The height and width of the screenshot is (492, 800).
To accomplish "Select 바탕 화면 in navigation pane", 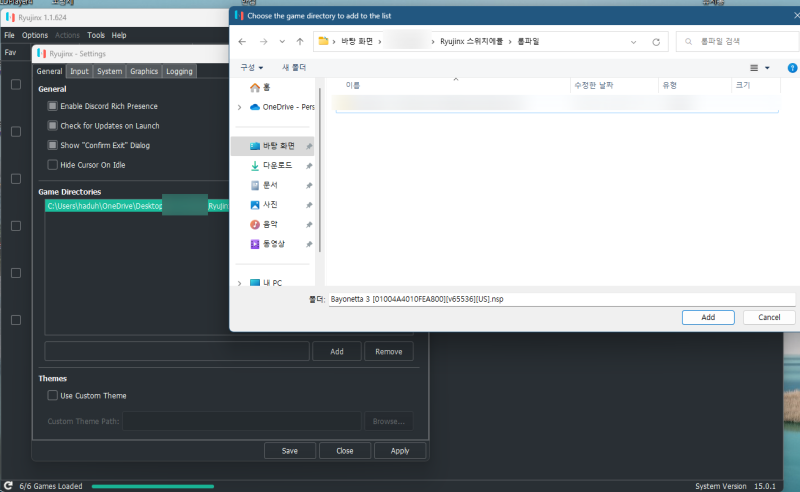I will click(272, 146).
